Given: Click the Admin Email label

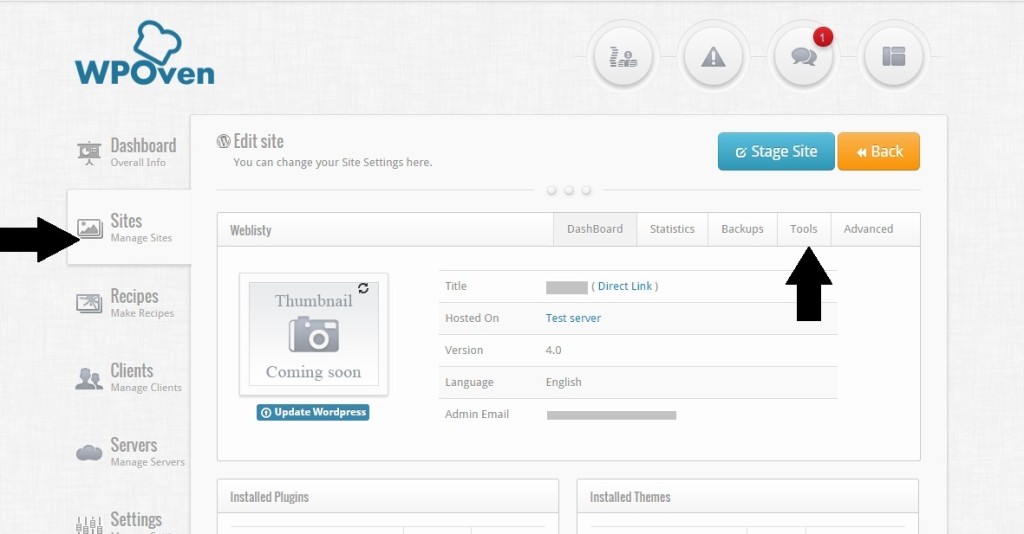Looking at the screenshot, I should point(477,414).
